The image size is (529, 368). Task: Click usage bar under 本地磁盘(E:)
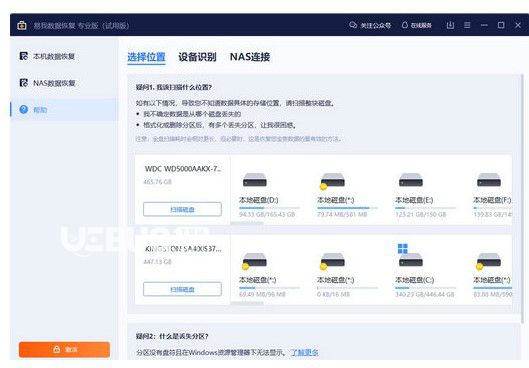click(x=425, y=208)
